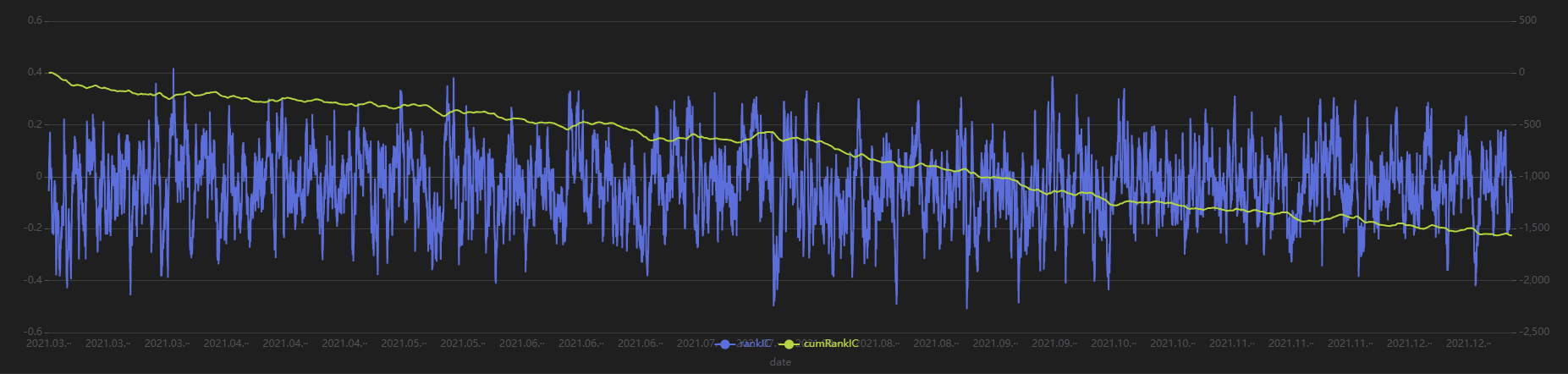Click the first 2021.03 x-axis date label
This screenshot has width=1568, height=374.
point(49,344)
